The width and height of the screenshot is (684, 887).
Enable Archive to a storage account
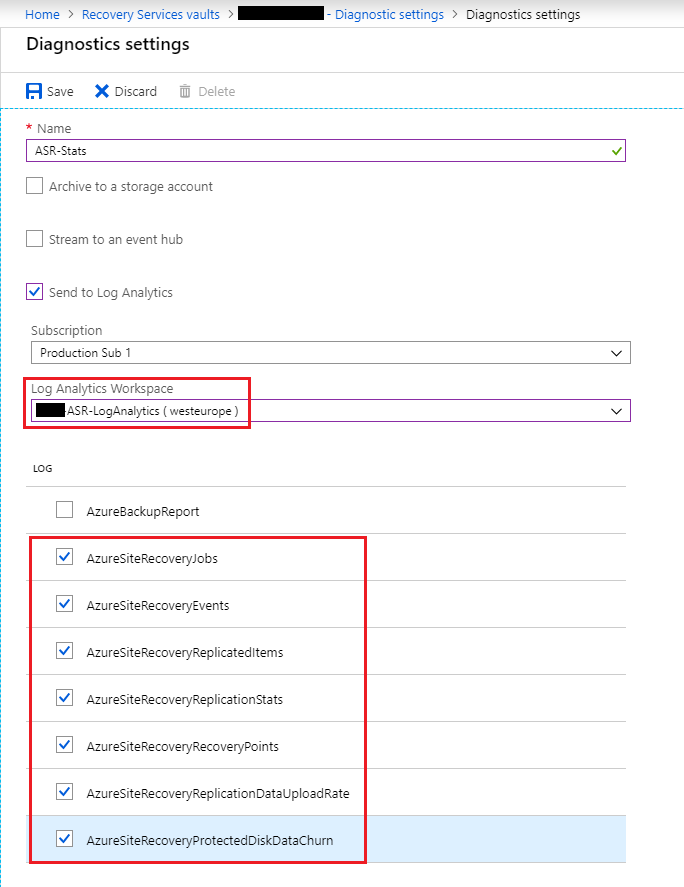(x=34, y=186)
